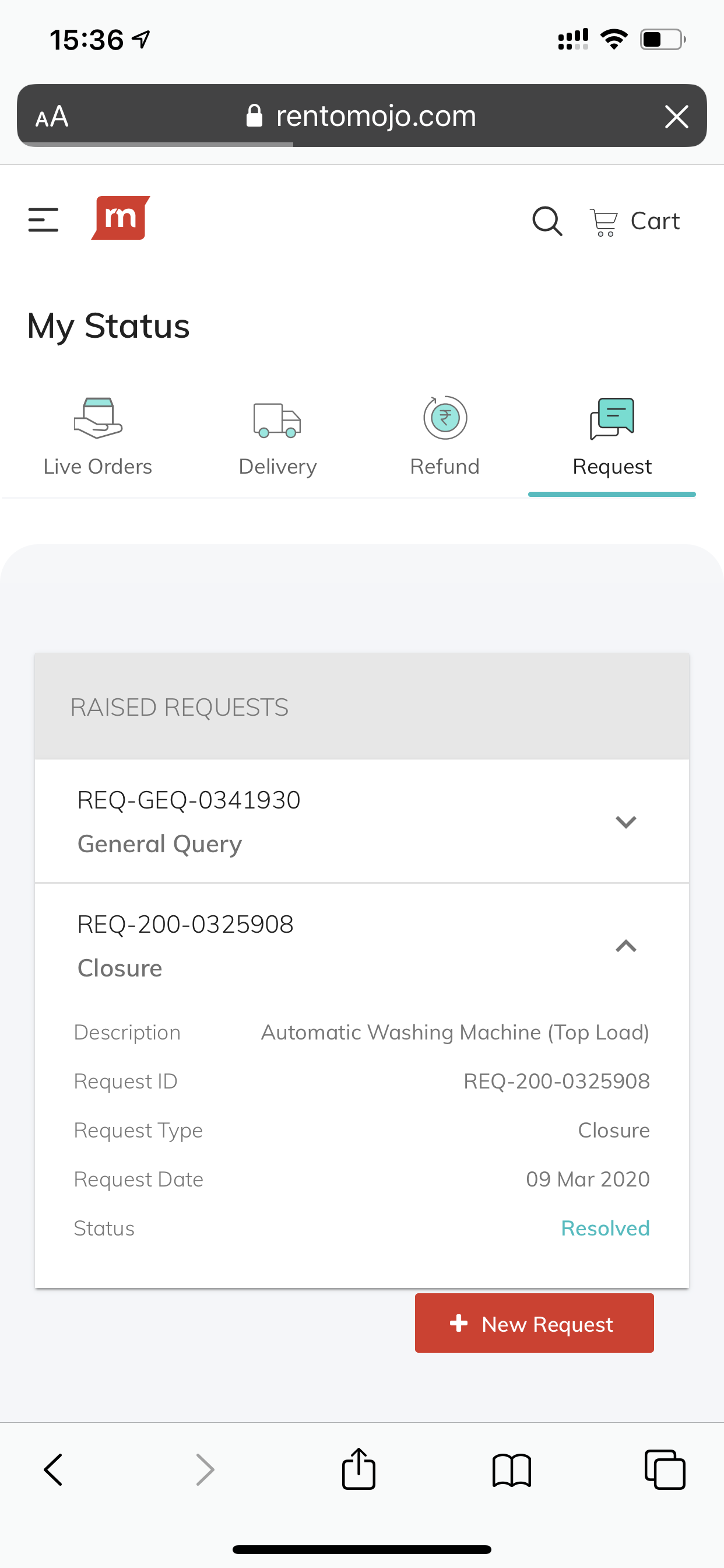Tap the Resolved status text
The width and height of the screenshot is (724, 1568).
604,1228
